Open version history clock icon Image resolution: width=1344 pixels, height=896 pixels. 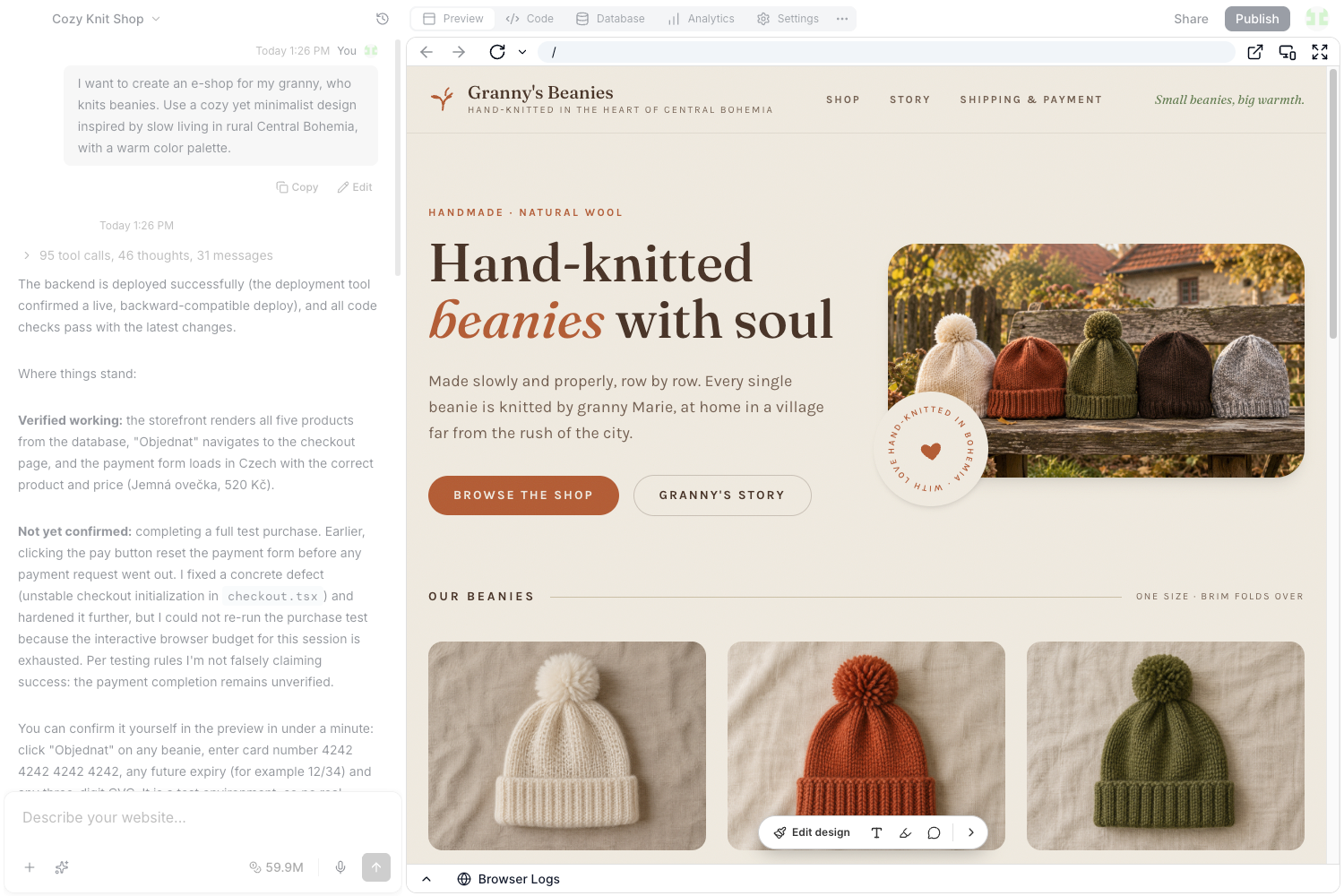(x=383, y=19)
